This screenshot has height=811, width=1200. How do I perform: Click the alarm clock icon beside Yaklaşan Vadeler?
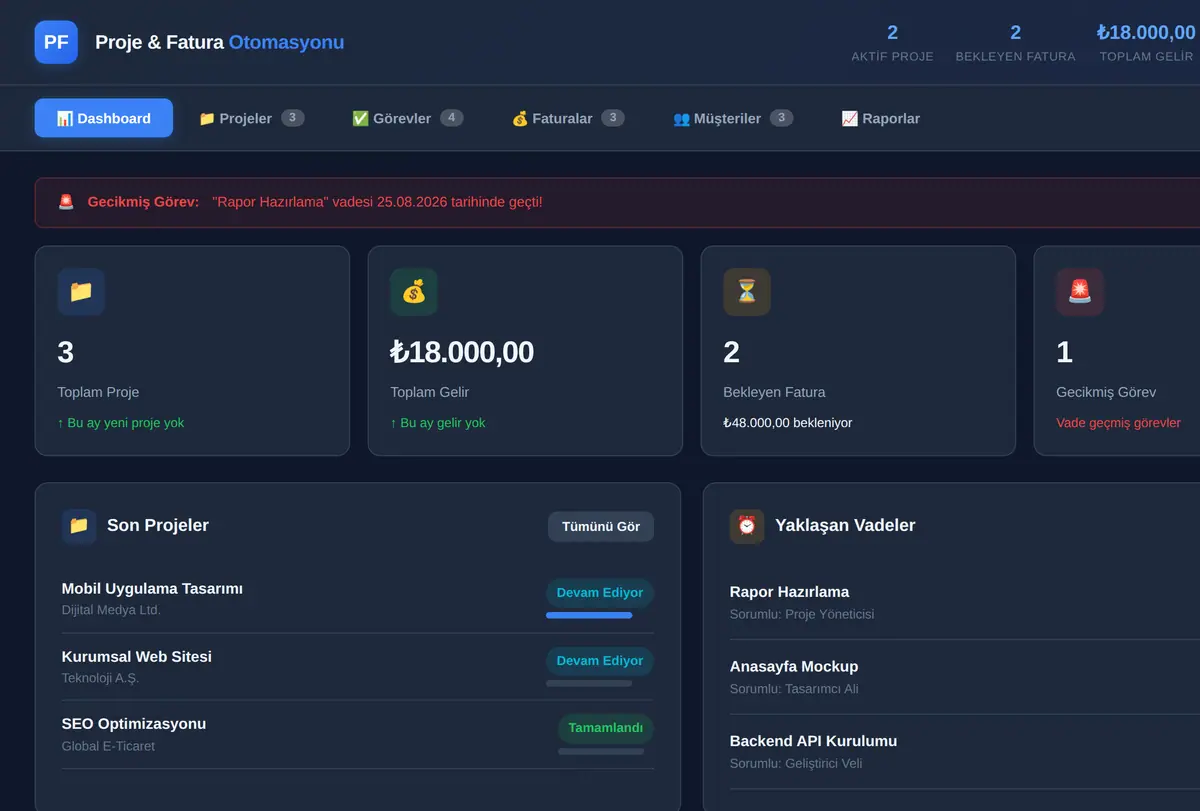(747, 526)
